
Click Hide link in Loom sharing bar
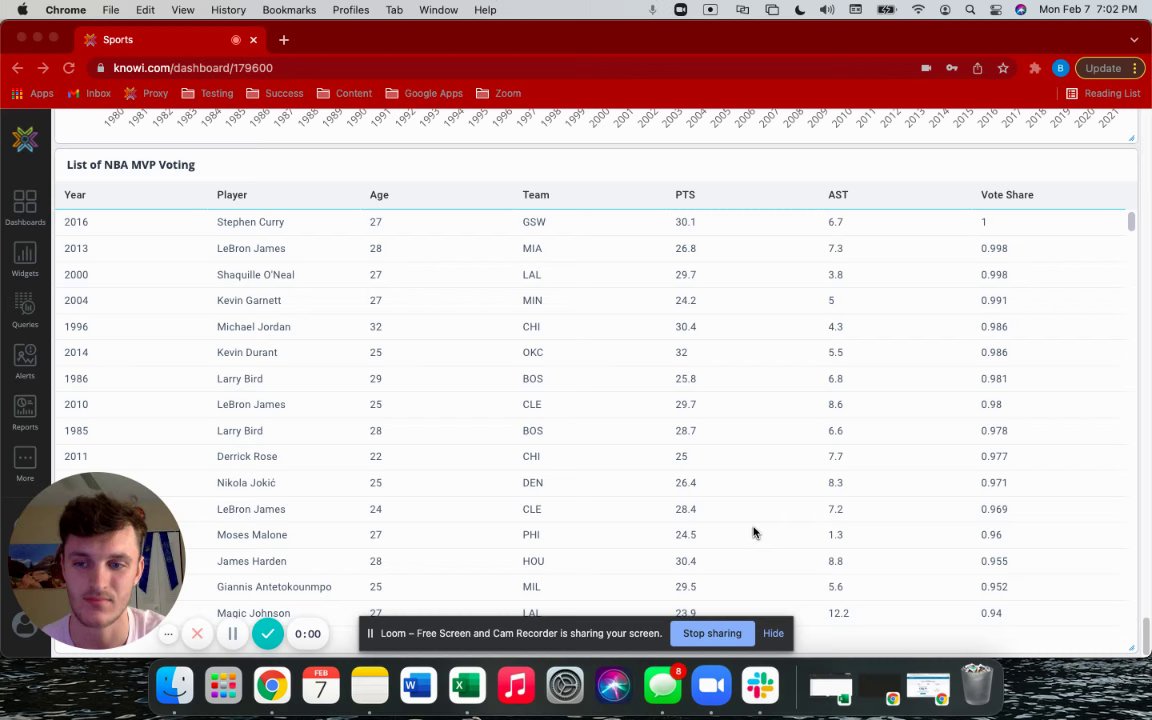click(x=773, y=633)
